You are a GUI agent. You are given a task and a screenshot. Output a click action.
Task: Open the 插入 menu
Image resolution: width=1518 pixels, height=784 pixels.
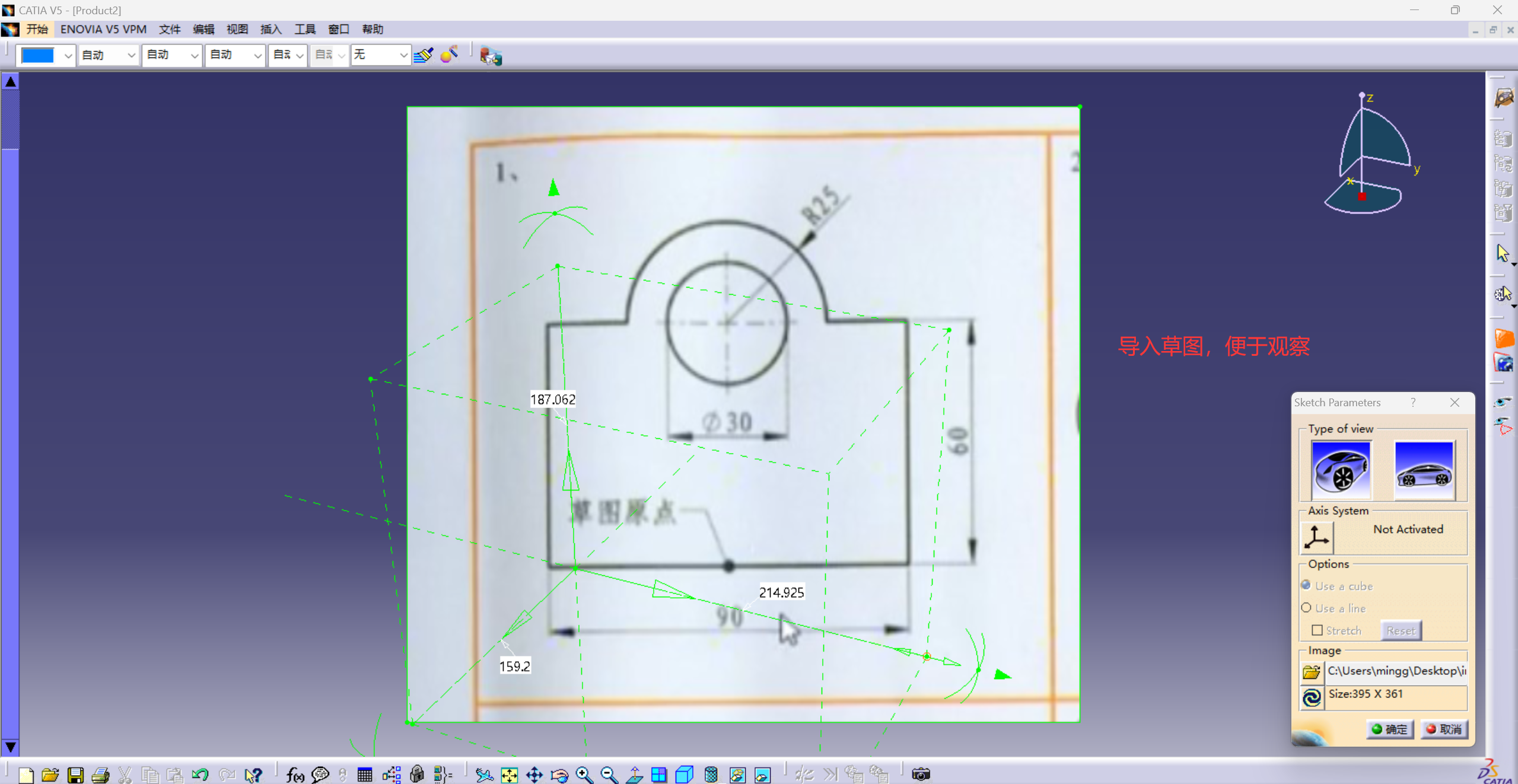(270, 29)
